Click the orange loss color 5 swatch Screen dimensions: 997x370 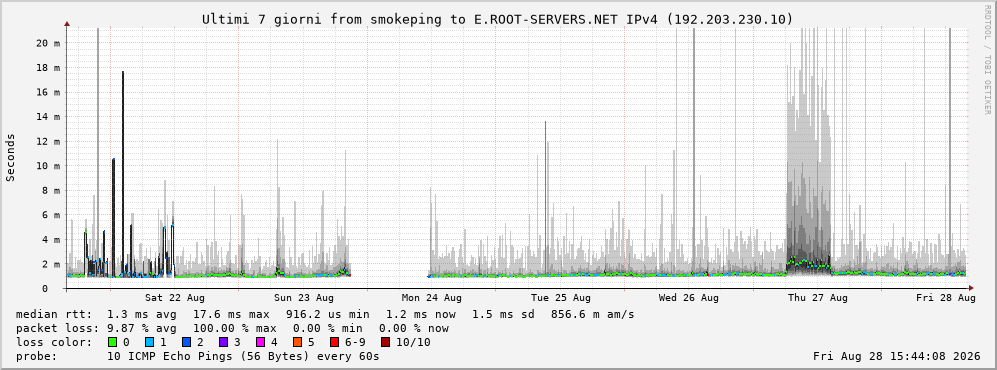298,342
